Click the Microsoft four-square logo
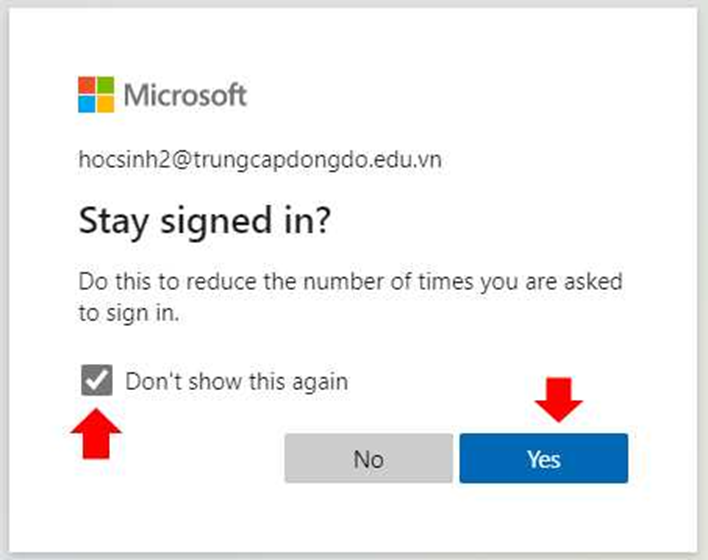This screenshot has width=708, height=560. (x=96, y=94)
